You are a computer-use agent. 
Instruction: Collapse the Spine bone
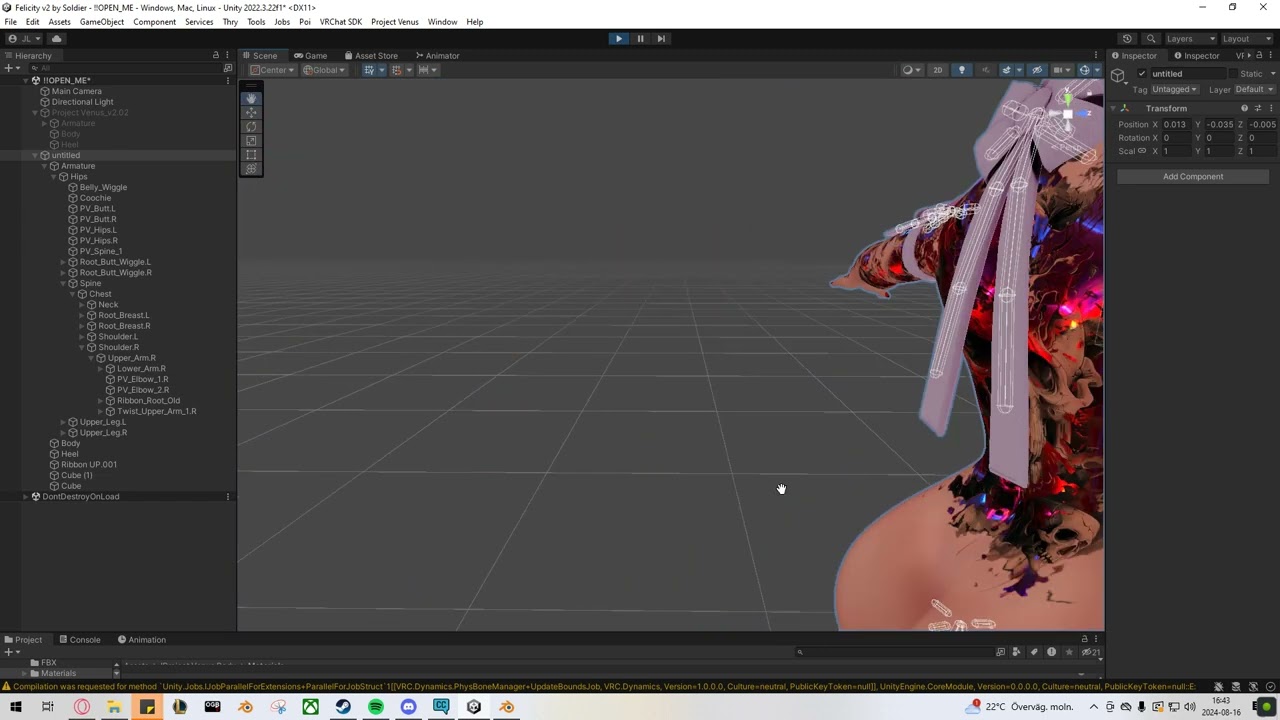click(x=63, y=283)
